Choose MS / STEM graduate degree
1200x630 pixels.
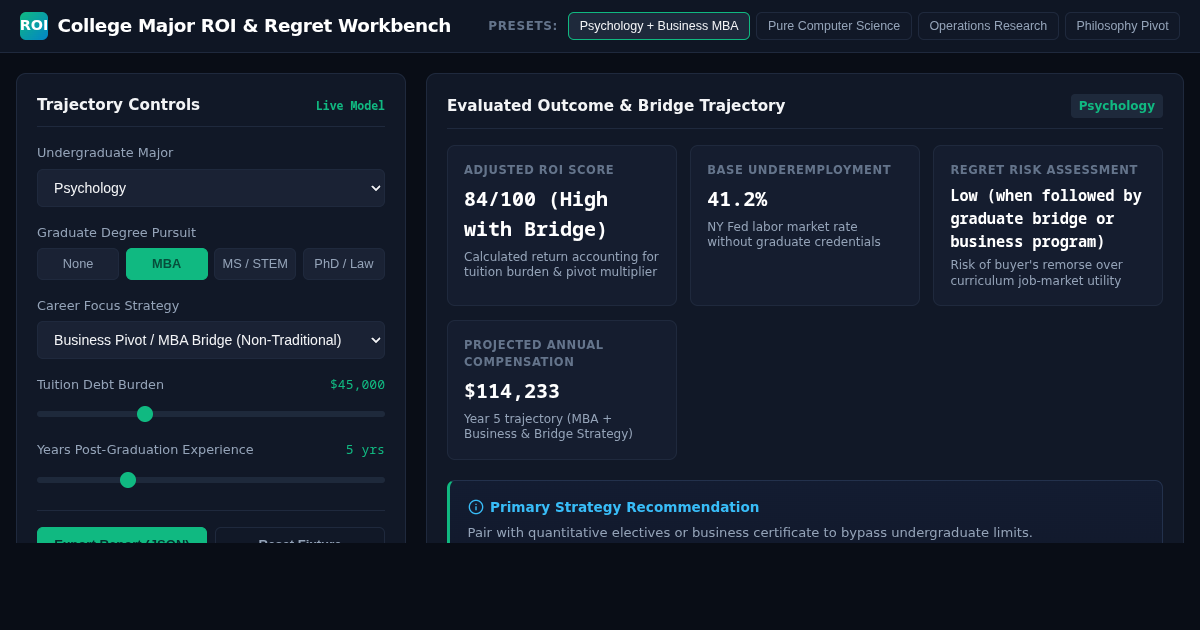tap(255, 264)
